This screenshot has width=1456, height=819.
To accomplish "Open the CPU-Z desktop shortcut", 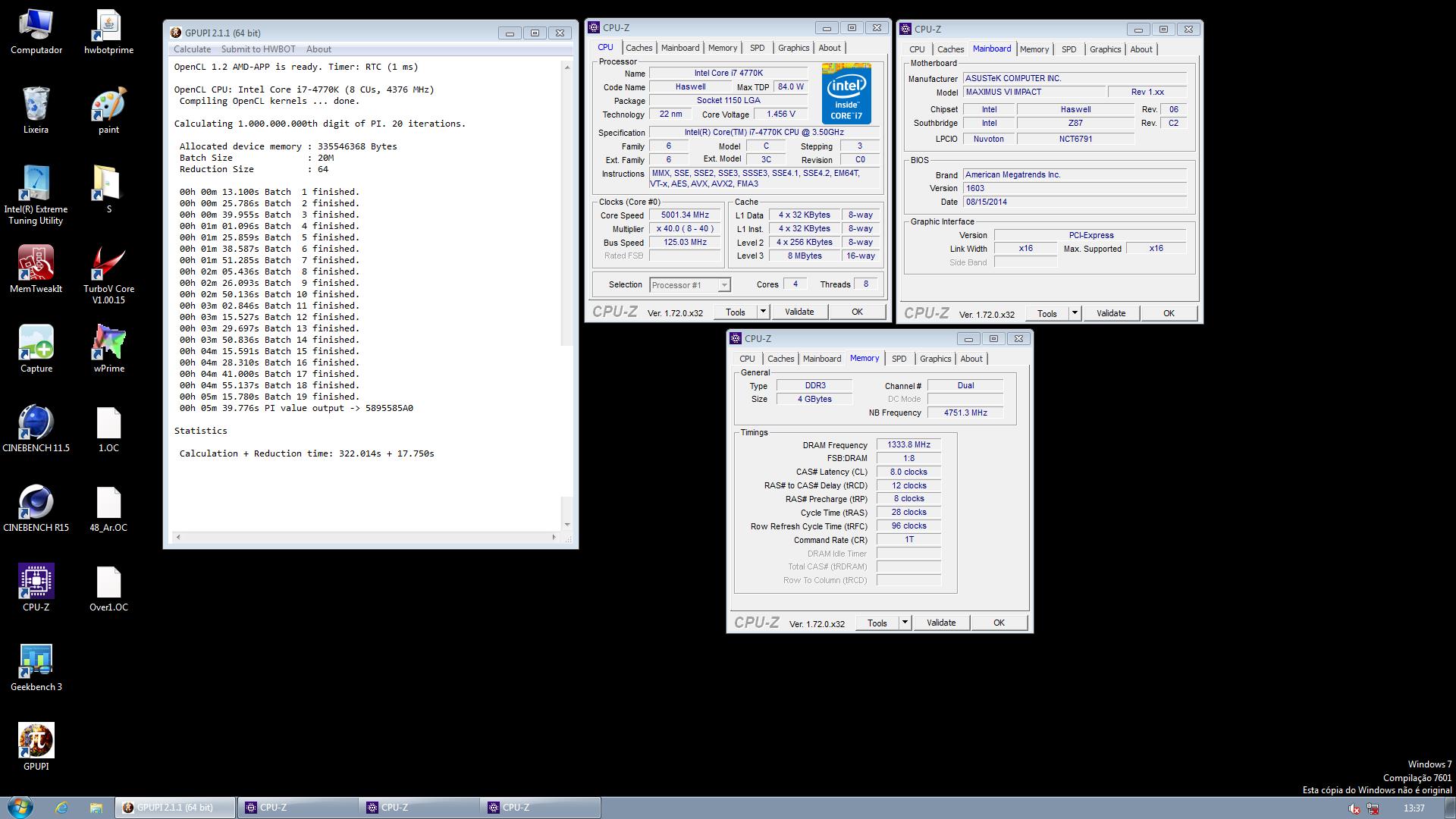I will point(36,588).
